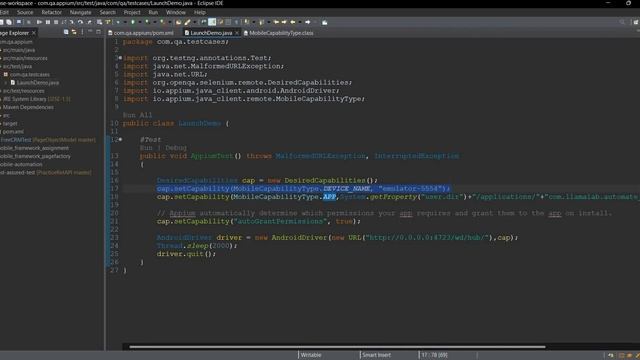The image size is (640, 360).
Task: Open the dropdown arrow beside the Debug icon
Action: 125,22
